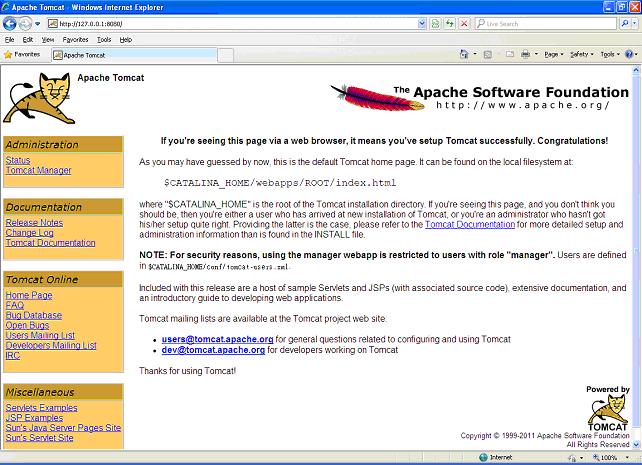Click the Live Search input box
The height and width of the screenshot is (465, 642).
click(x=546, y=24)
